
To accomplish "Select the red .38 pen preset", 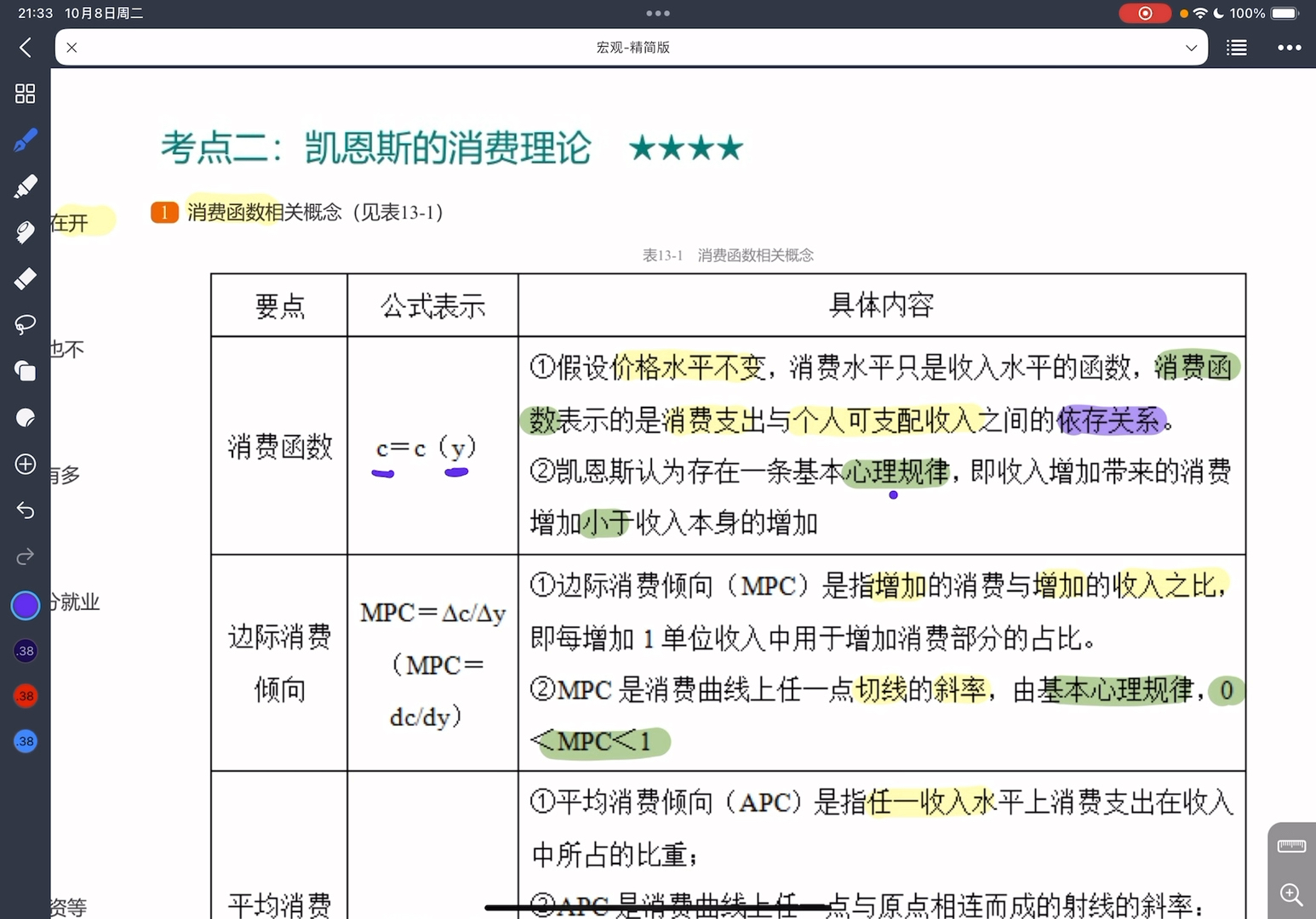I will pyautogui.click(x=26, y=696).
